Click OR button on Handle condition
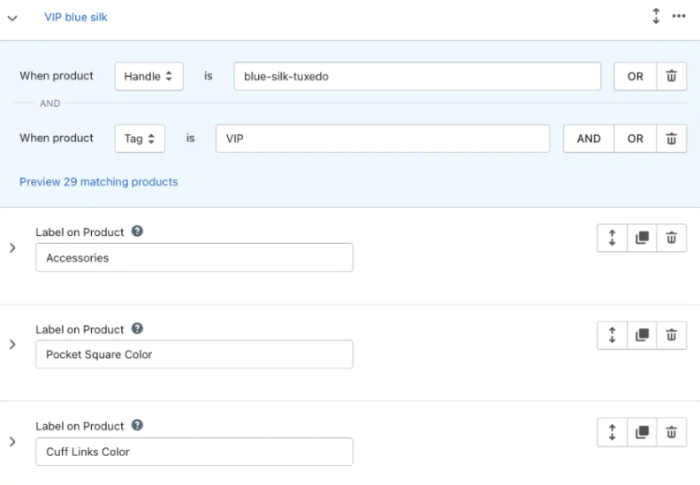The height and width of the screenshot is (485, 700). 635,77
